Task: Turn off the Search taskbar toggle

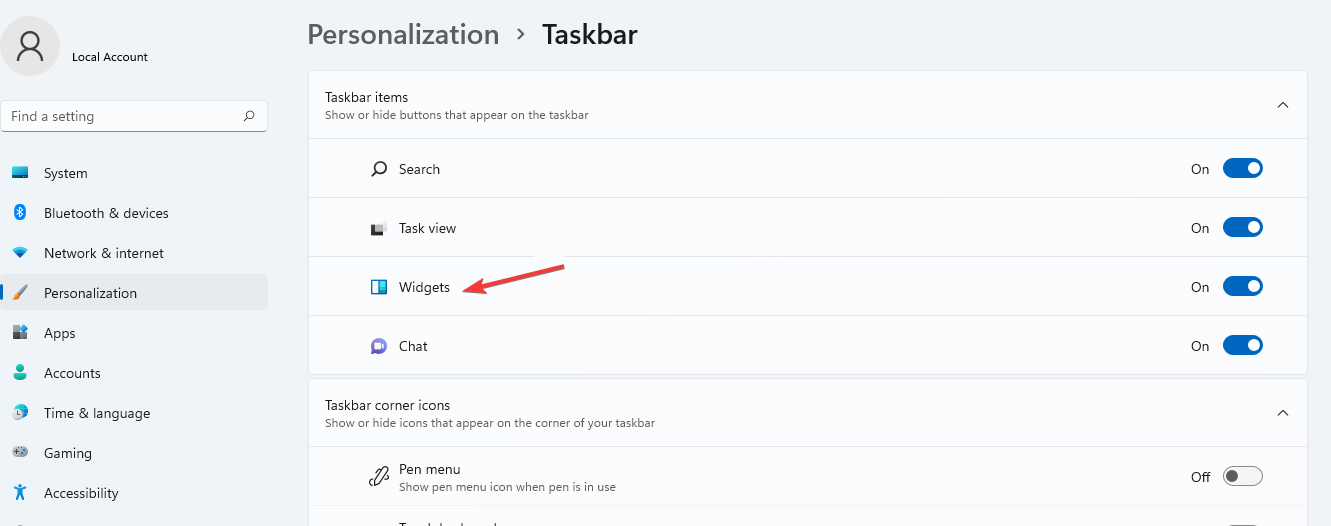Action: [x=1243, y=169]
